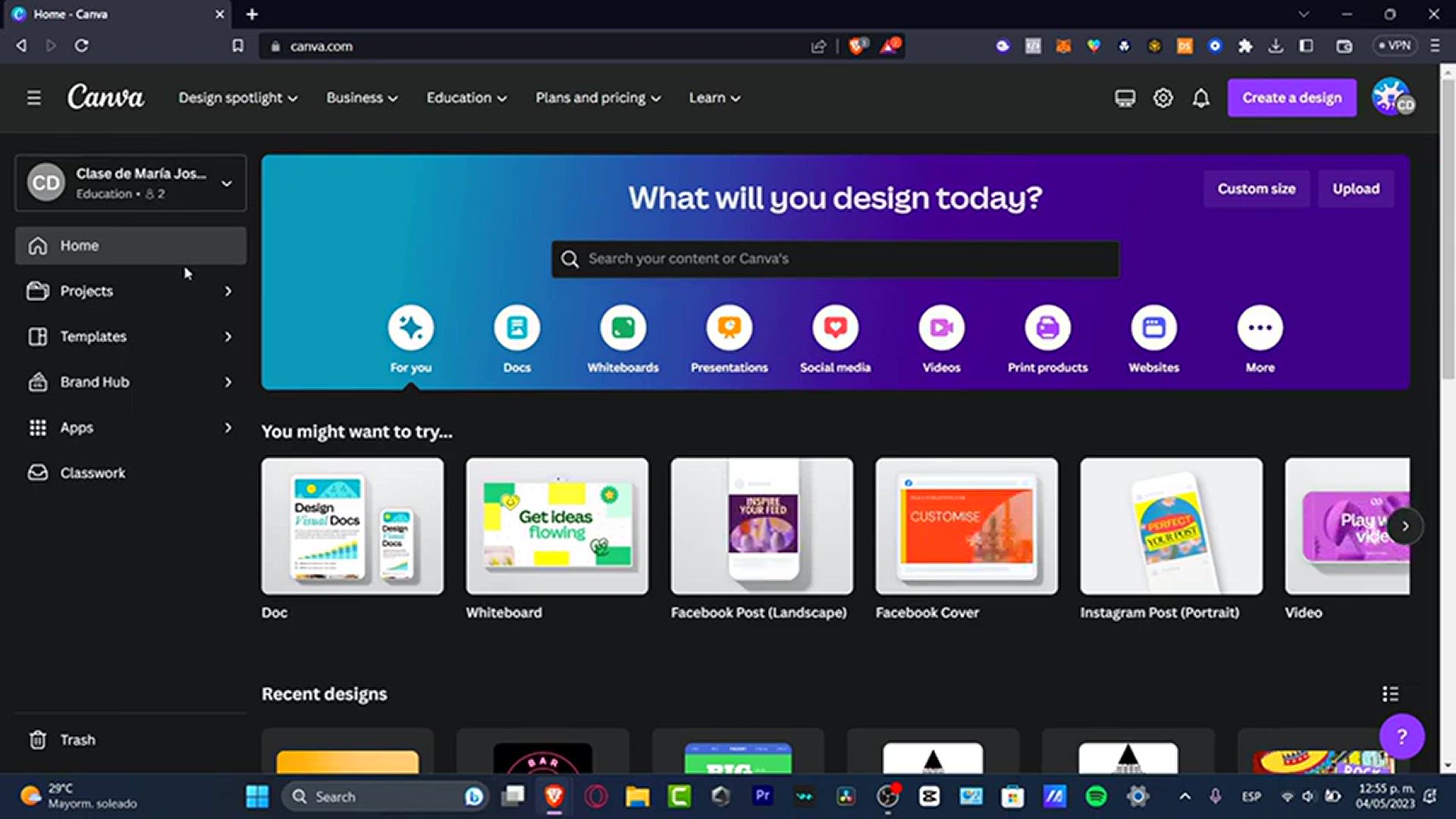Open the Clase de María Jos team switcher
Image resolution: width=1456 pixels, height=819 pixels.
[130, 183]
